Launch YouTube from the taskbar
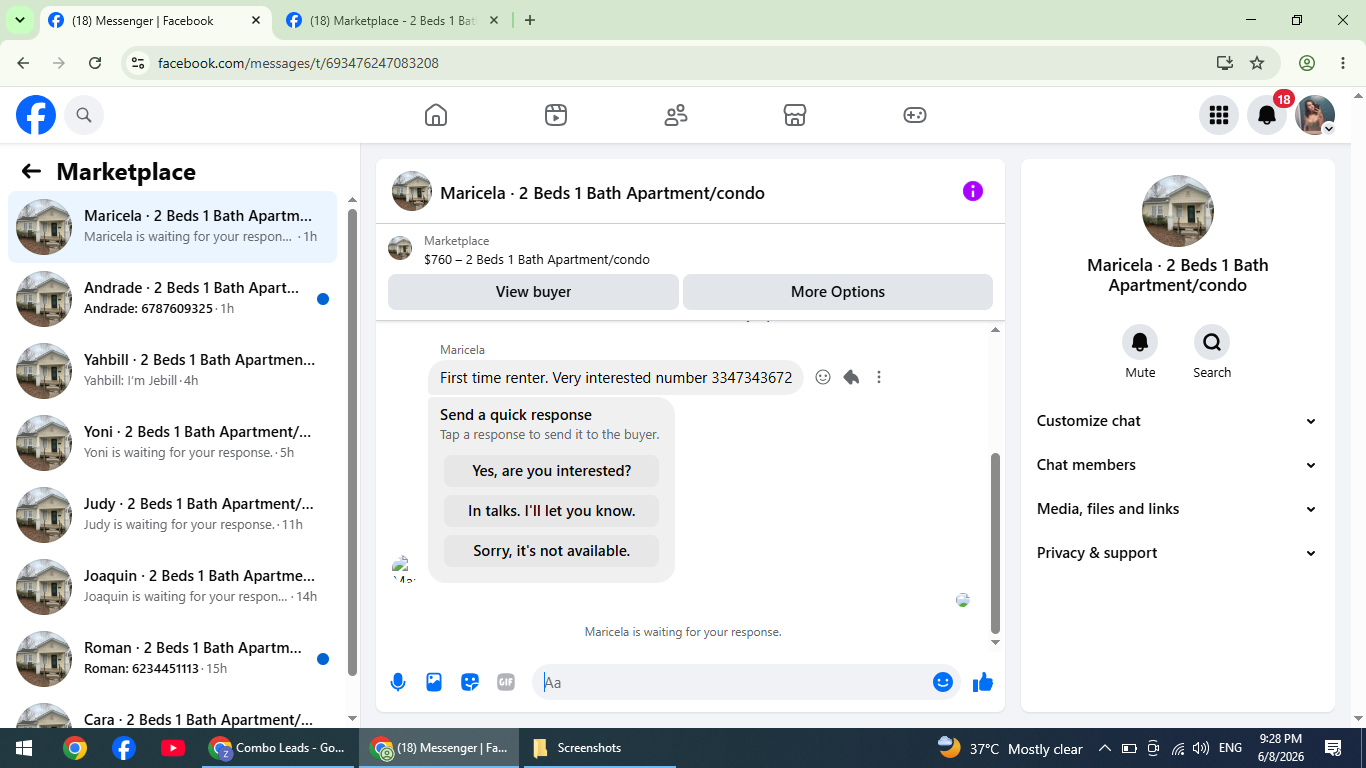Screen dimensions: 1366x768 172,748
